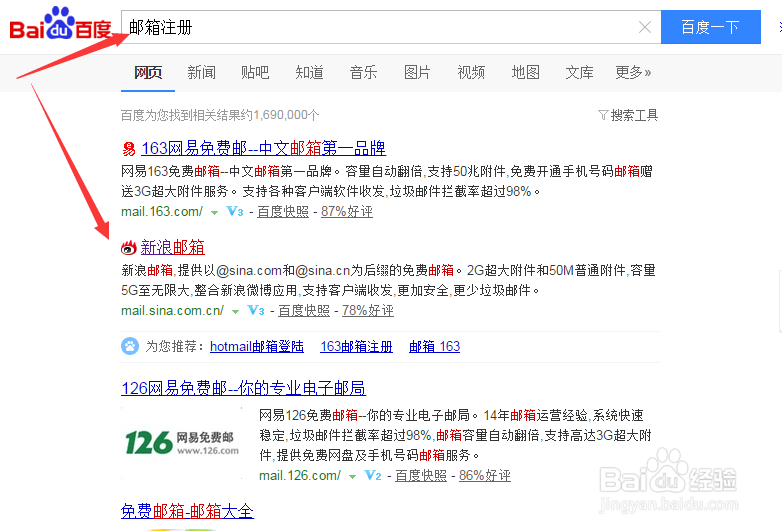Expand dropdown arrow after mail.126.com/
This screenshot has width=782, height=531.
[353, 477]
